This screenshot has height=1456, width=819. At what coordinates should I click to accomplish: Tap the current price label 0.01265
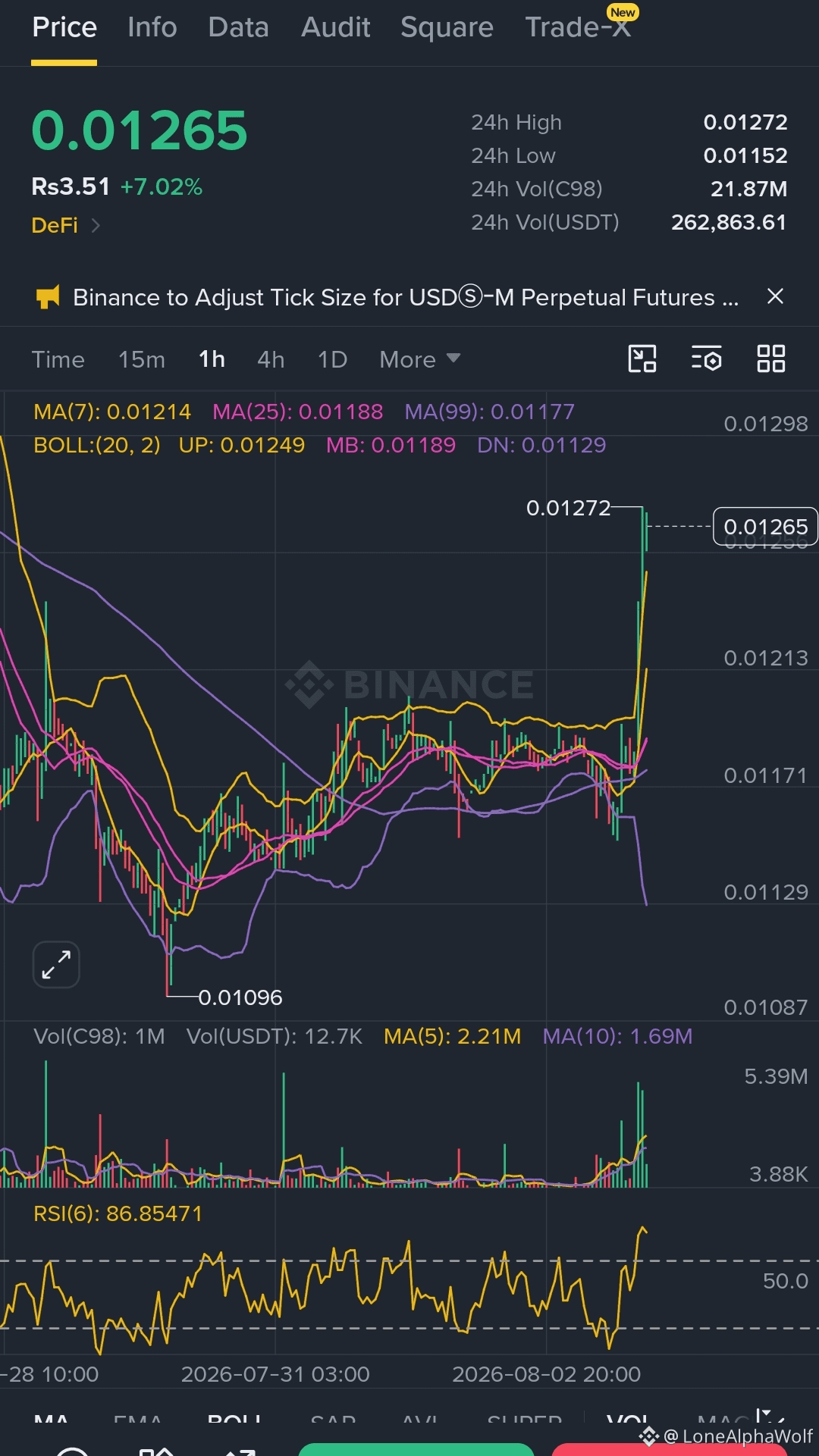tap(765, 527)
